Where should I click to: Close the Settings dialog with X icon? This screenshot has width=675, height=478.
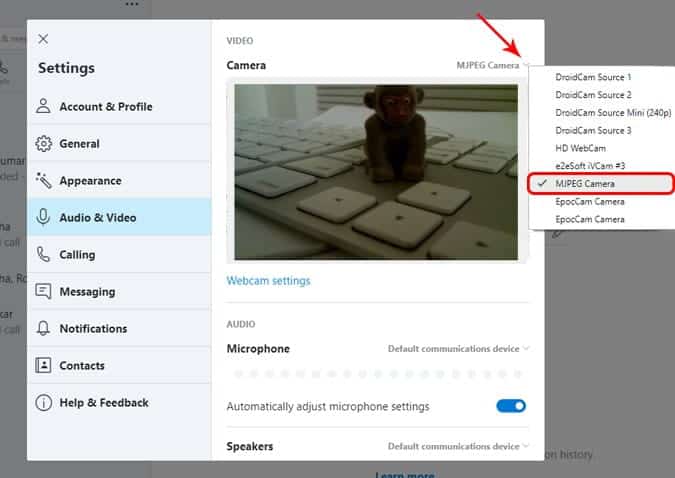43,39
